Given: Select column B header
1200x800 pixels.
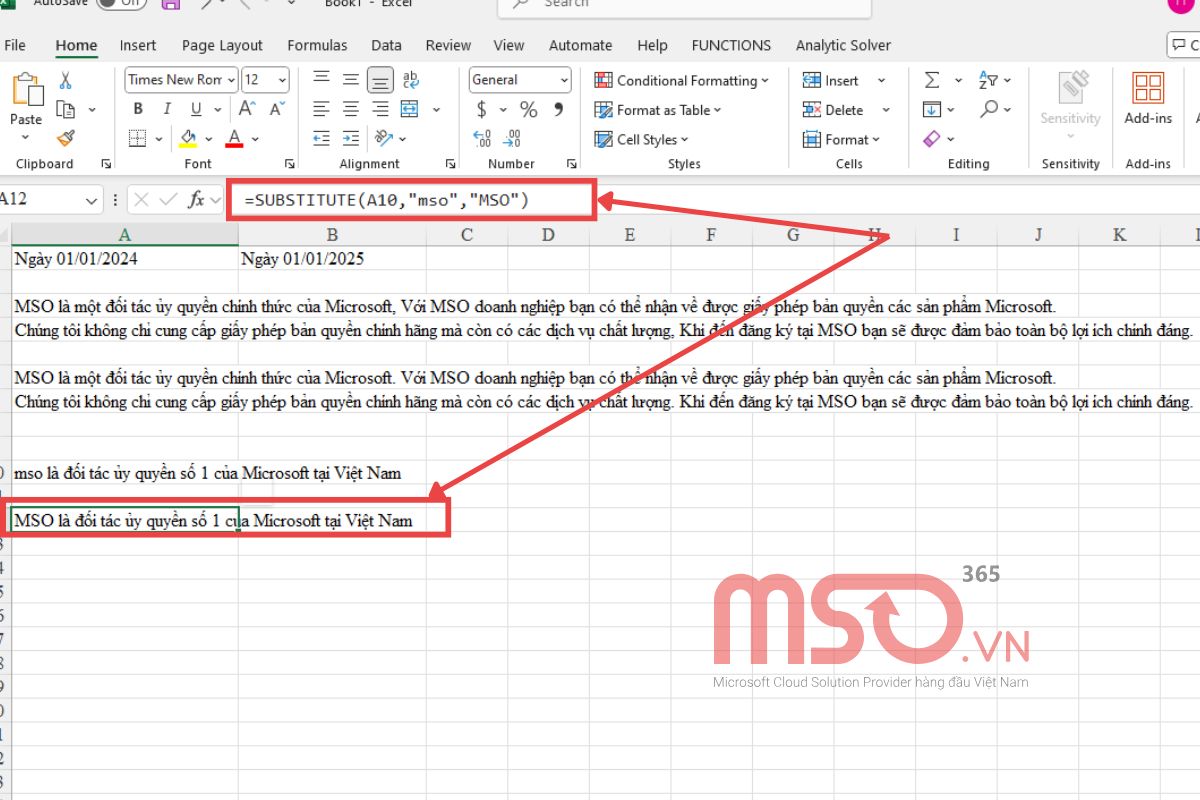Looking at the screenshot, I should click(x=332, y=235).
